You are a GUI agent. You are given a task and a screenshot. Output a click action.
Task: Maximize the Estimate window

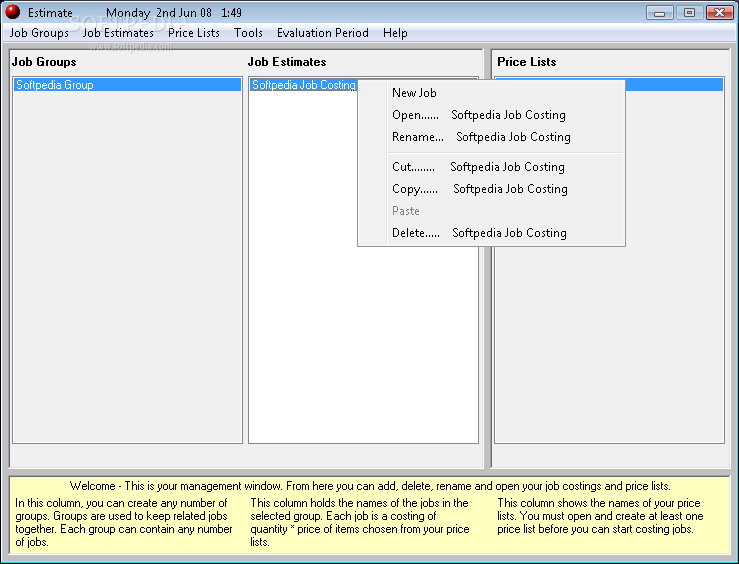(x=689, y=12)
